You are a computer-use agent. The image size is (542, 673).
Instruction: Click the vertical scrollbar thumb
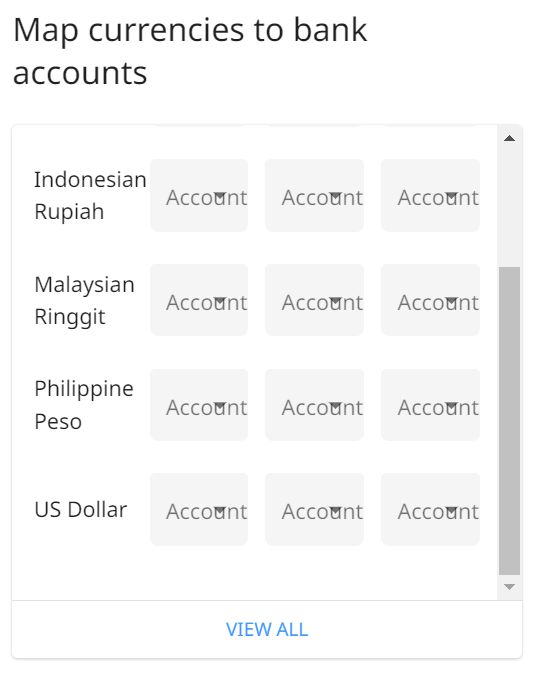click(509, 421)
